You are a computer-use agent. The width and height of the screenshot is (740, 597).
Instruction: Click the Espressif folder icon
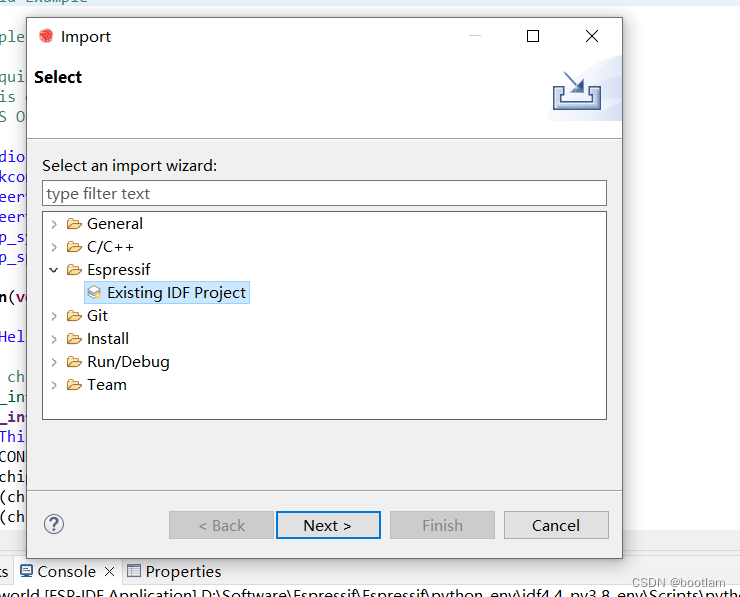click(x=74, y=270)
